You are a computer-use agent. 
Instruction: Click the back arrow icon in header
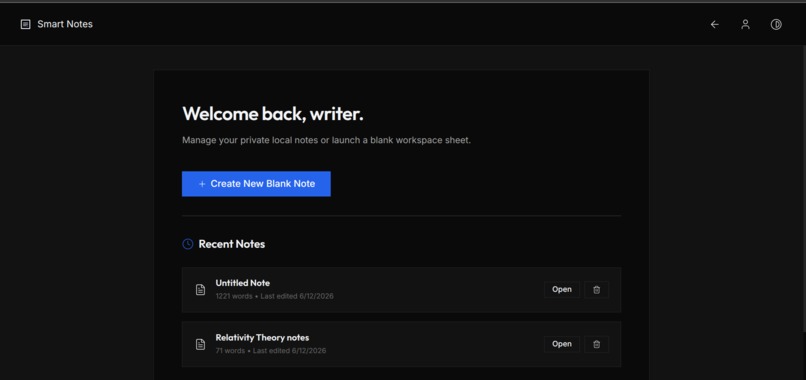click(715, 24)
